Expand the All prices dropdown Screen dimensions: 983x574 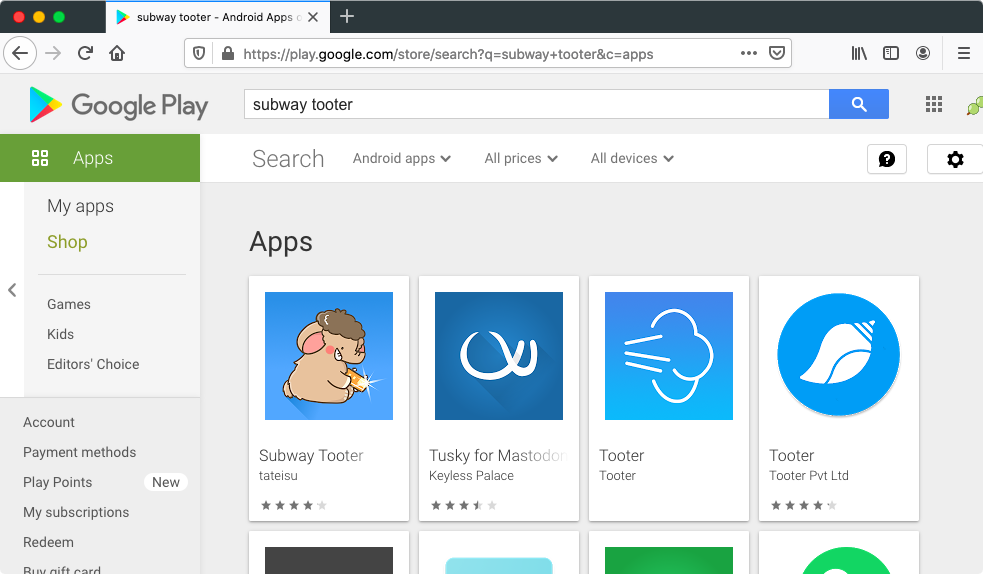coord(521,159)
